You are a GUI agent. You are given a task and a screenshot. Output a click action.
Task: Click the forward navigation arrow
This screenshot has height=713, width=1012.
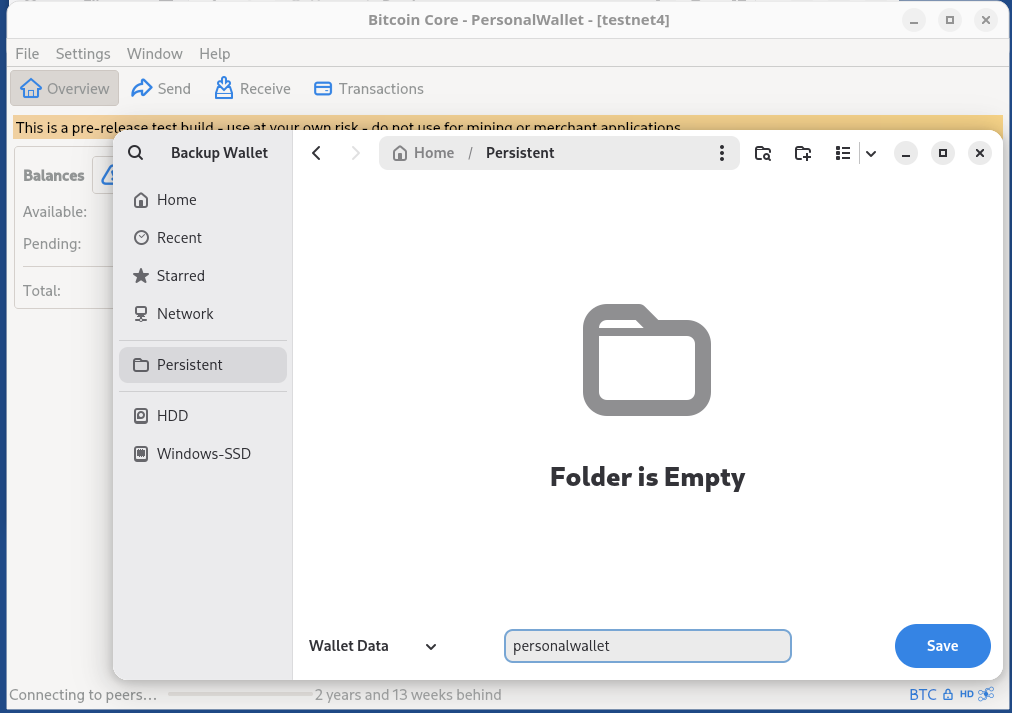pos(355,153)
